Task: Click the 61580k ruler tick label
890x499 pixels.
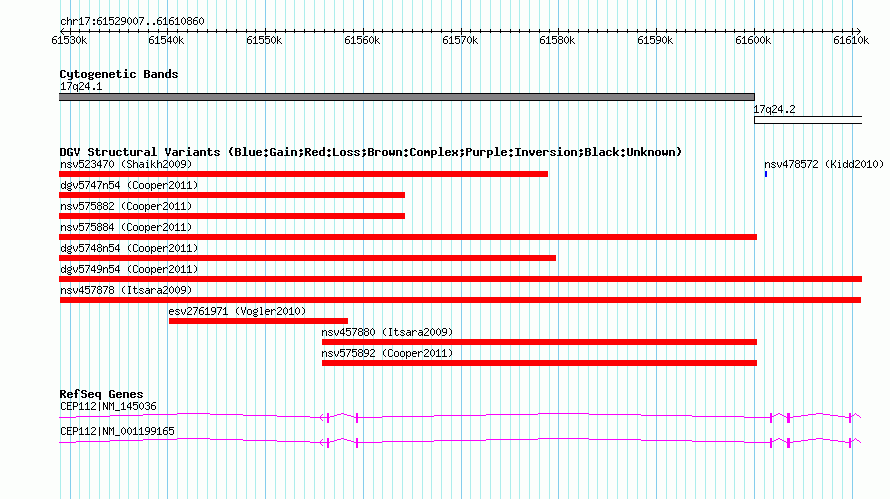Action: click(x=557, y=40)
